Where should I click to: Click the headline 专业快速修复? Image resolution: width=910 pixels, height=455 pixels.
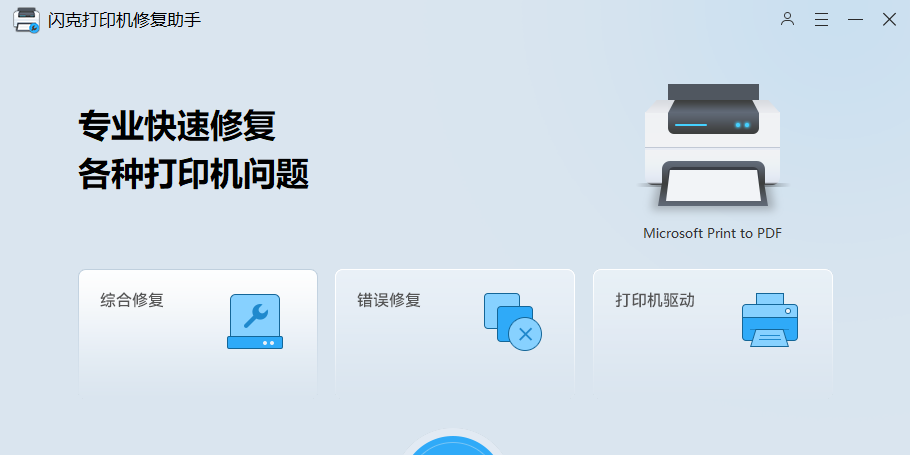[x=177, y=126]
